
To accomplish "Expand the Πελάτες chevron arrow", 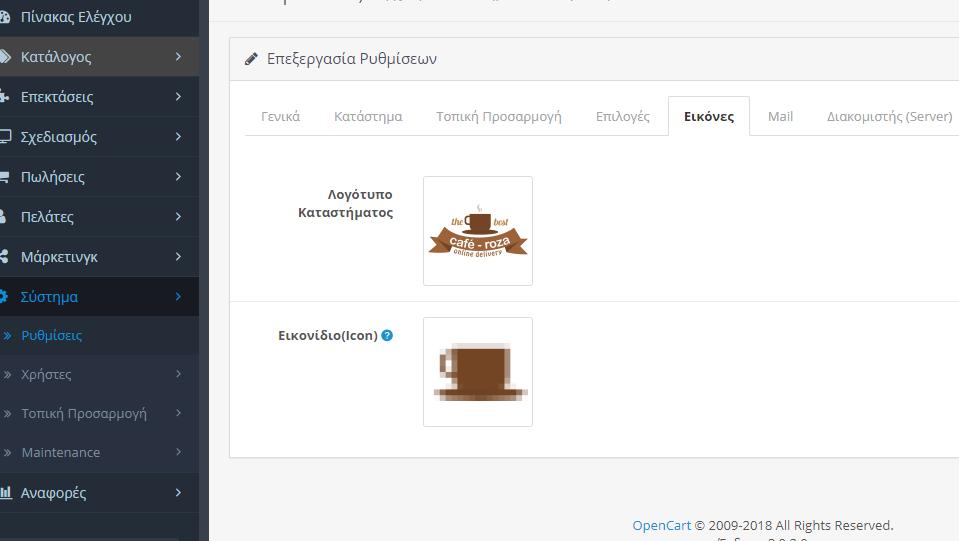I will [x=178, y=217].
